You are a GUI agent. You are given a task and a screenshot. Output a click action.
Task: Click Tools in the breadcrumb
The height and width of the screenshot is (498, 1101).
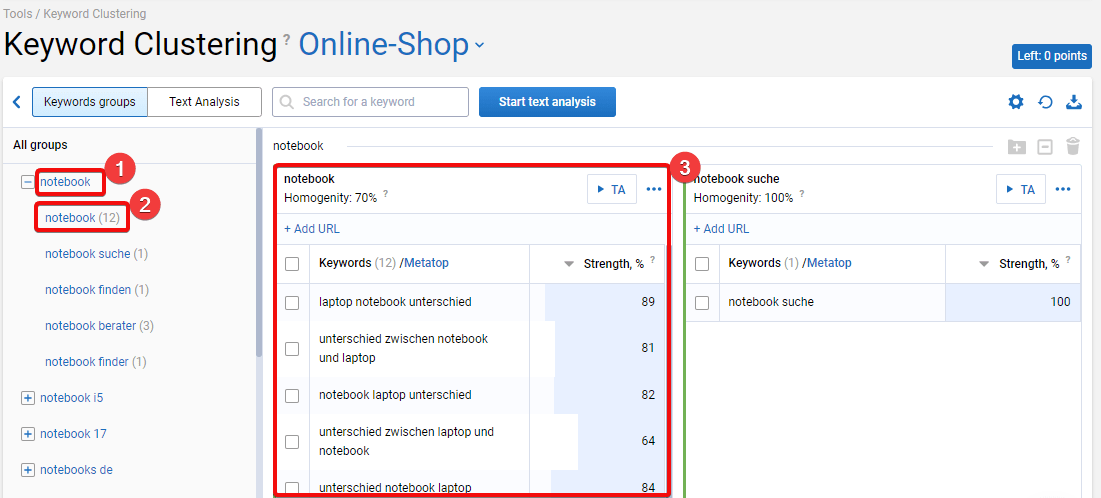(18, 13)
